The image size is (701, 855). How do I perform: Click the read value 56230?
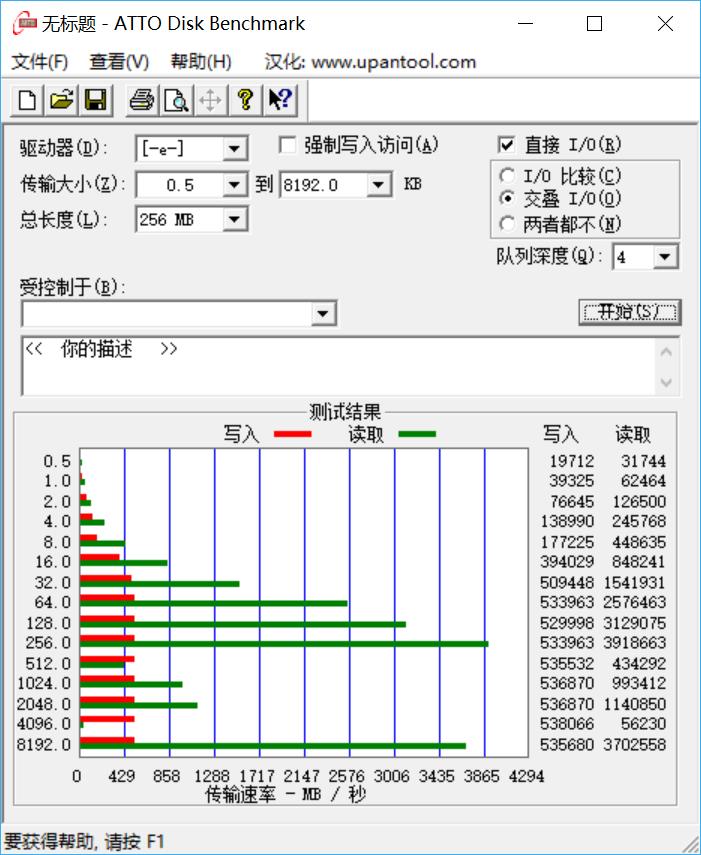tap(643, 724)
